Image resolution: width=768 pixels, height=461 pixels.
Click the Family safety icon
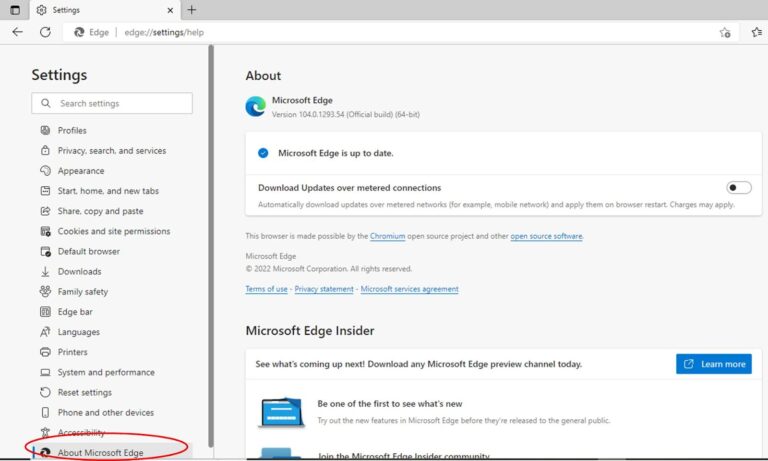click(45, 291)
